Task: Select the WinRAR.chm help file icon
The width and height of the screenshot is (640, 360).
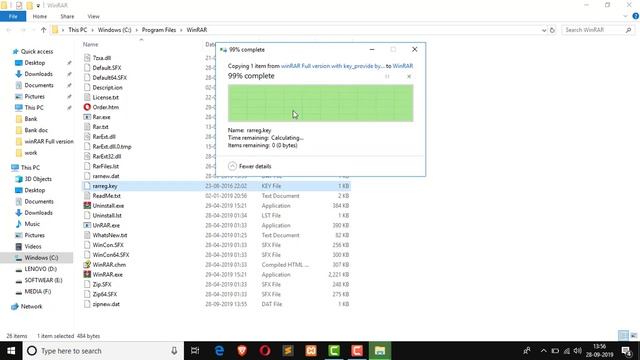Action: (x=87, y=264)
